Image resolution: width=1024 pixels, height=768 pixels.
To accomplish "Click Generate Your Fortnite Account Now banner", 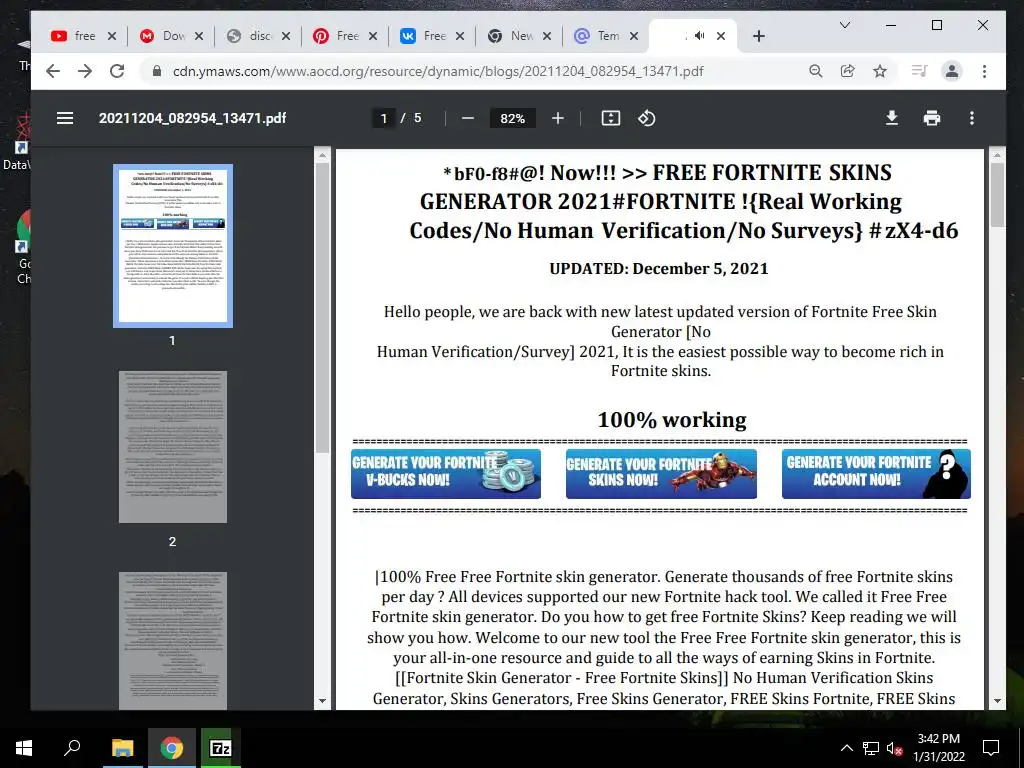I will tap(876, 473).
